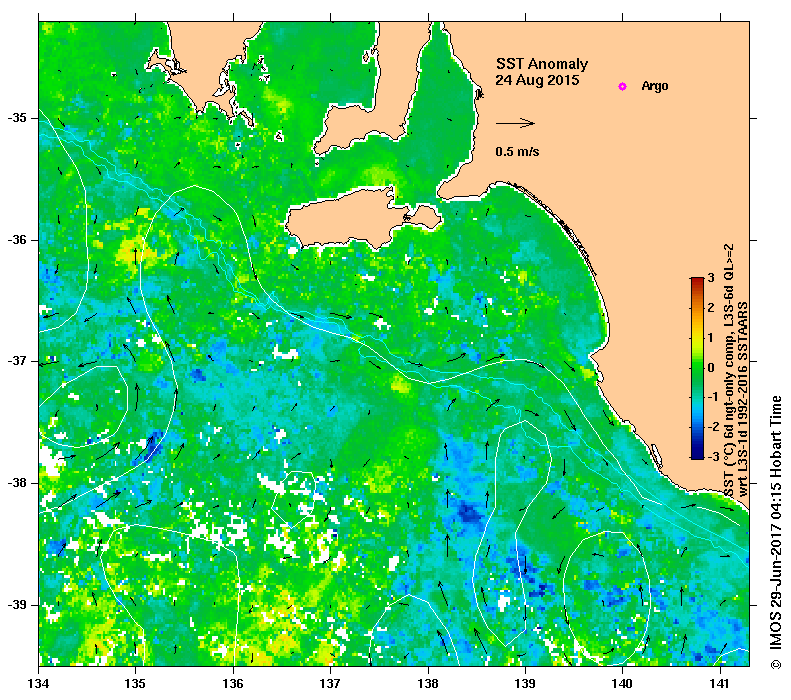The image size is (791, 700).
Task: Select the 'SST Anomaly' title text
Action: pos(542,64)
